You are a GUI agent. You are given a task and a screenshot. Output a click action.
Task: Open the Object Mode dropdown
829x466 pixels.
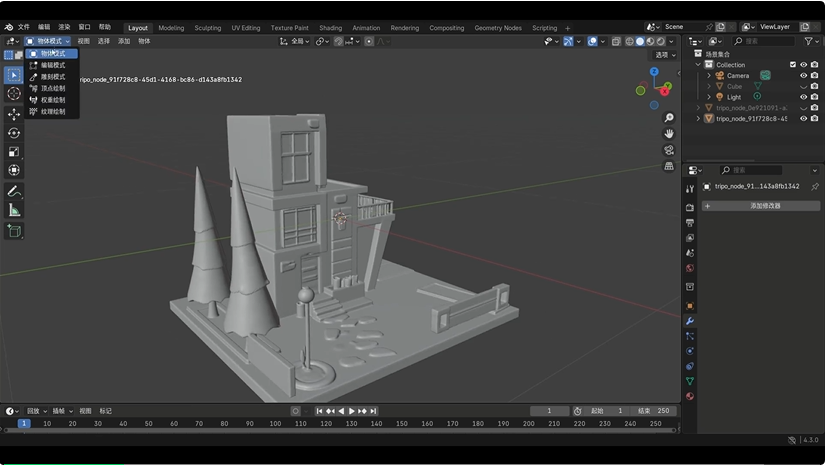(x=48, y=41)
